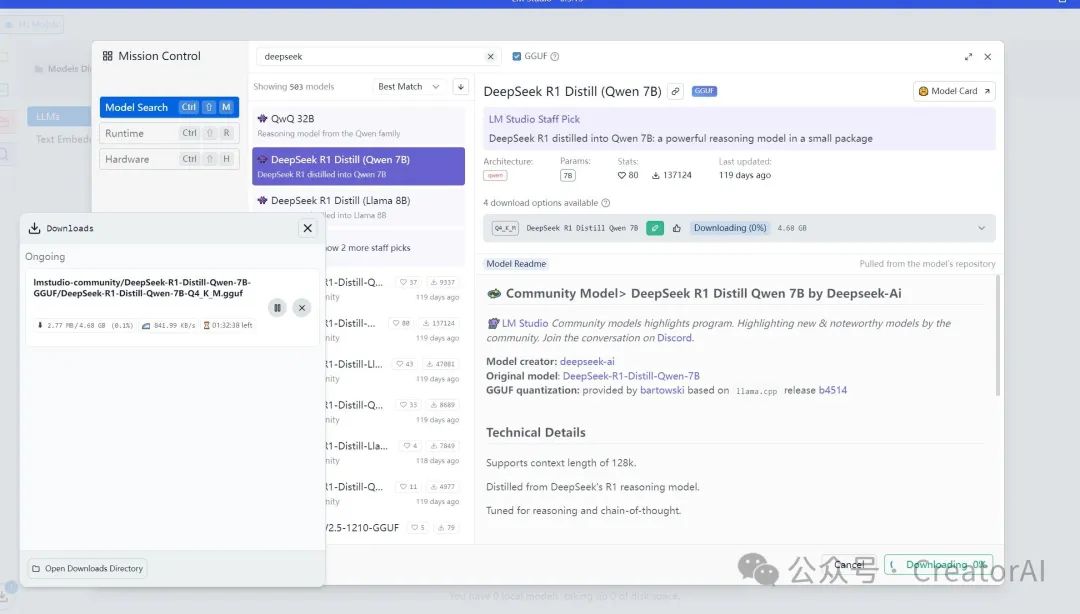This screenshot has width=1080, height=614.
Task: Click the Downloading 0% button
Action: tap(939, 564)
